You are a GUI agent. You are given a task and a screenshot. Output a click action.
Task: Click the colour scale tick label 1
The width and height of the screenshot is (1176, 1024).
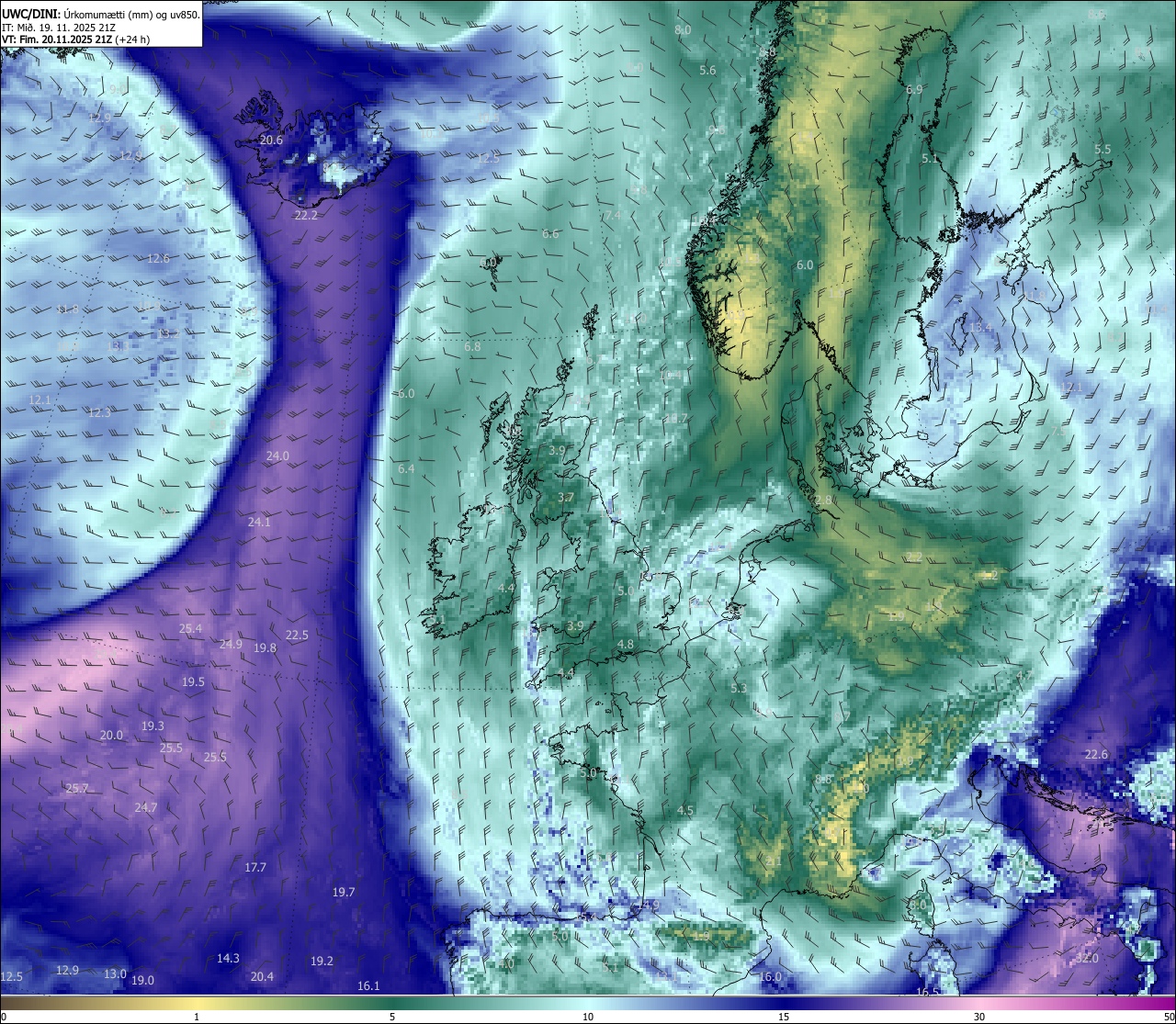coord(197,1017)
